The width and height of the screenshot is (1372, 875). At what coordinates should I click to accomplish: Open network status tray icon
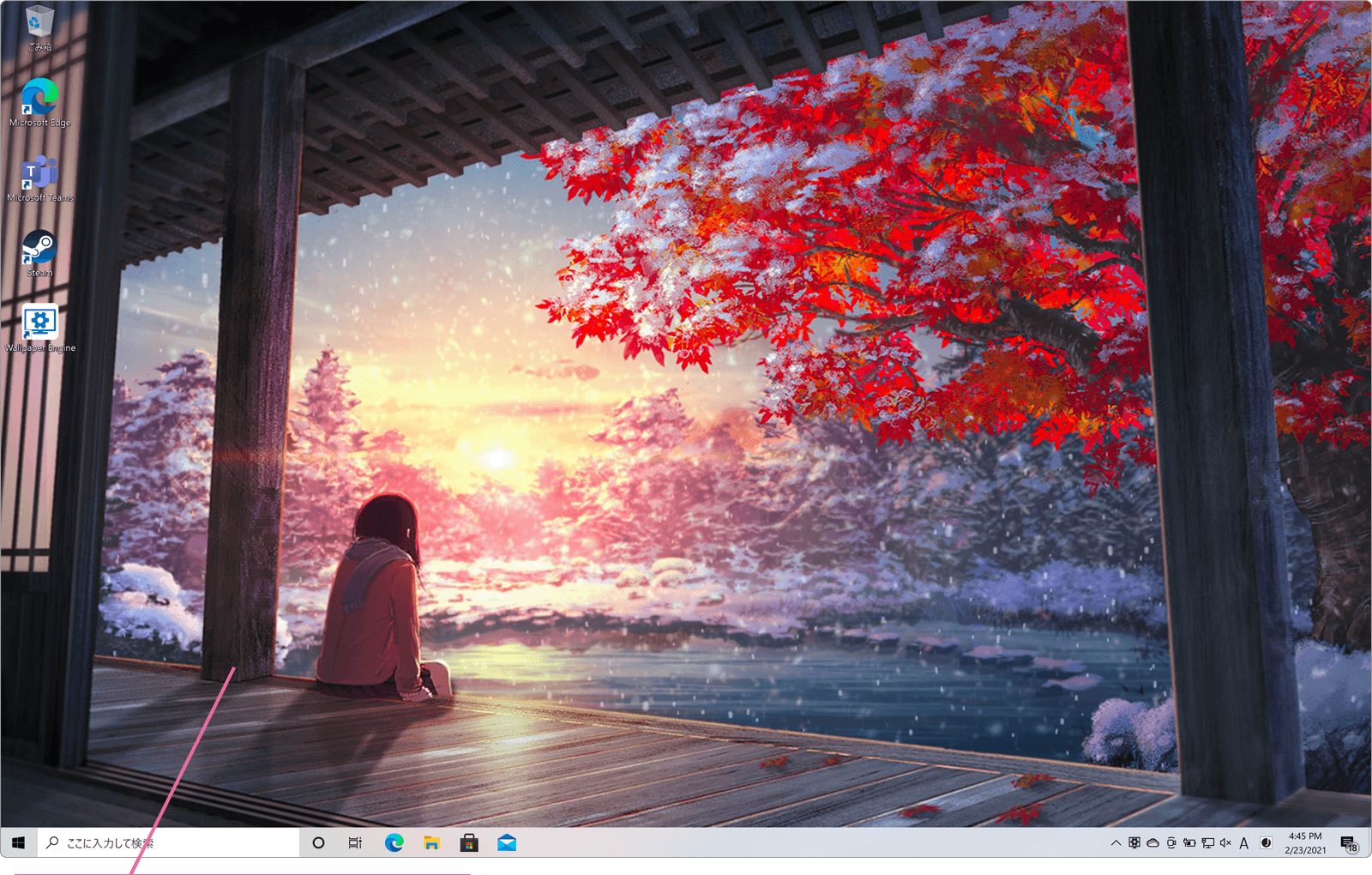(1207, 842)
